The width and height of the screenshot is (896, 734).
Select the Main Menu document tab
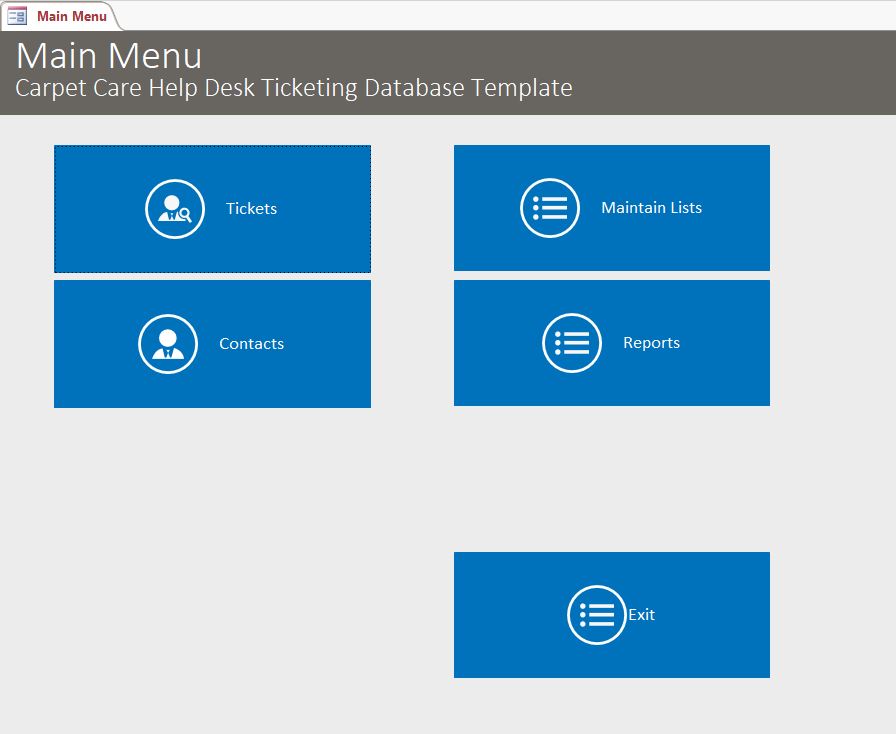[x=60, y=16]
